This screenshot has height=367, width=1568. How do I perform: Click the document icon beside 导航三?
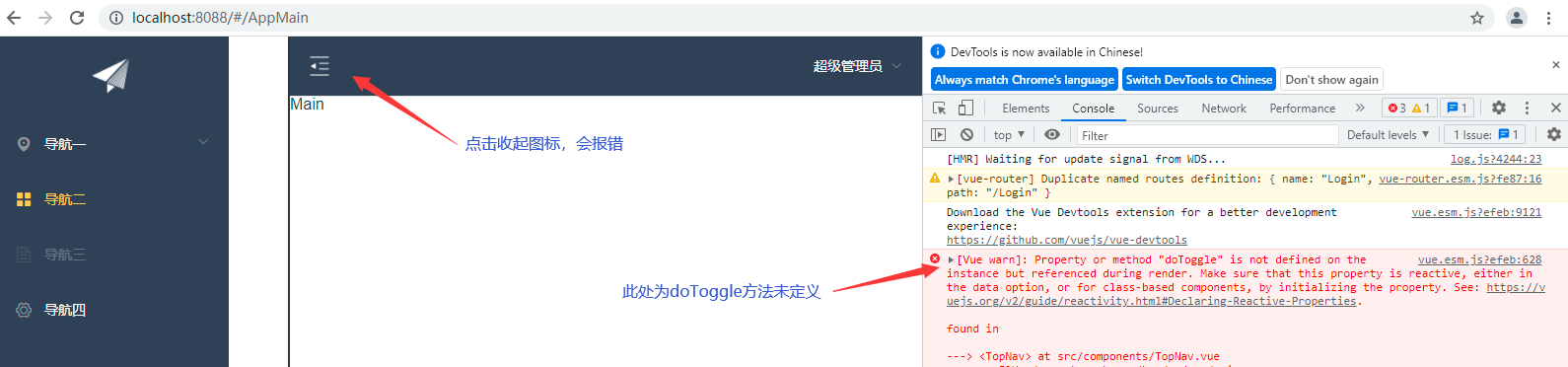point(24,255)
